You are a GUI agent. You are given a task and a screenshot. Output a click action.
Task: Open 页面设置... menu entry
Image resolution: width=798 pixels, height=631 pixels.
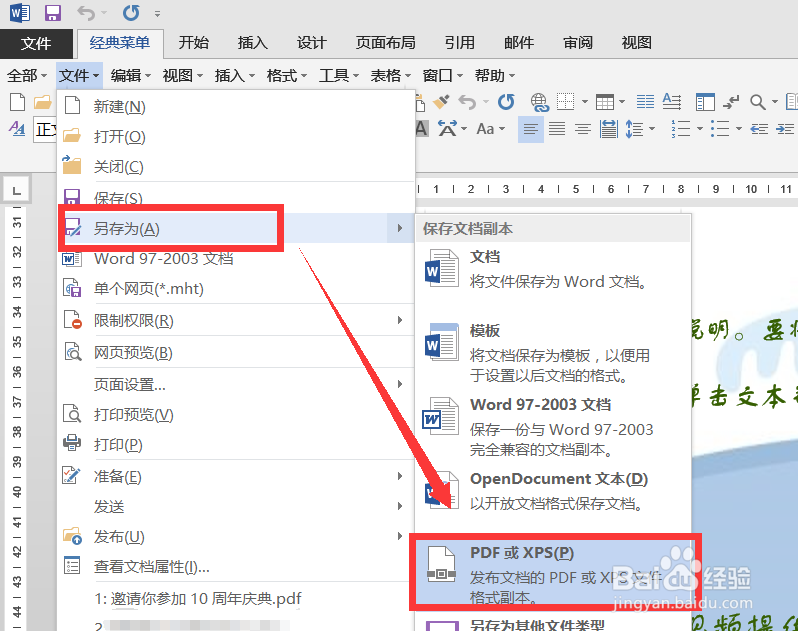(236, 384)
